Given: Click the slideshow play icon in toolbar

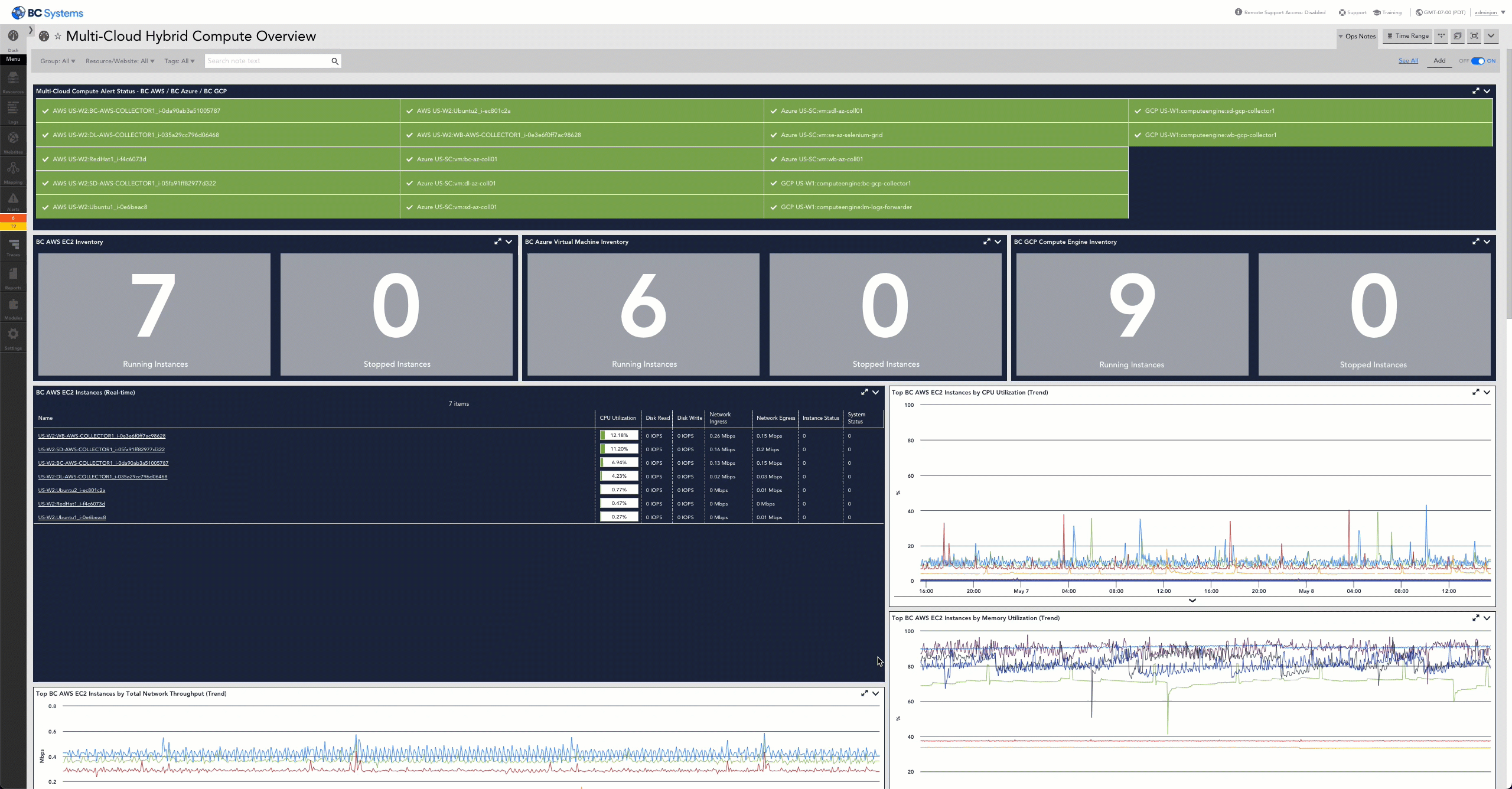Looking at the screenshot, I should pyautogui.click(x=1458, y=36).
